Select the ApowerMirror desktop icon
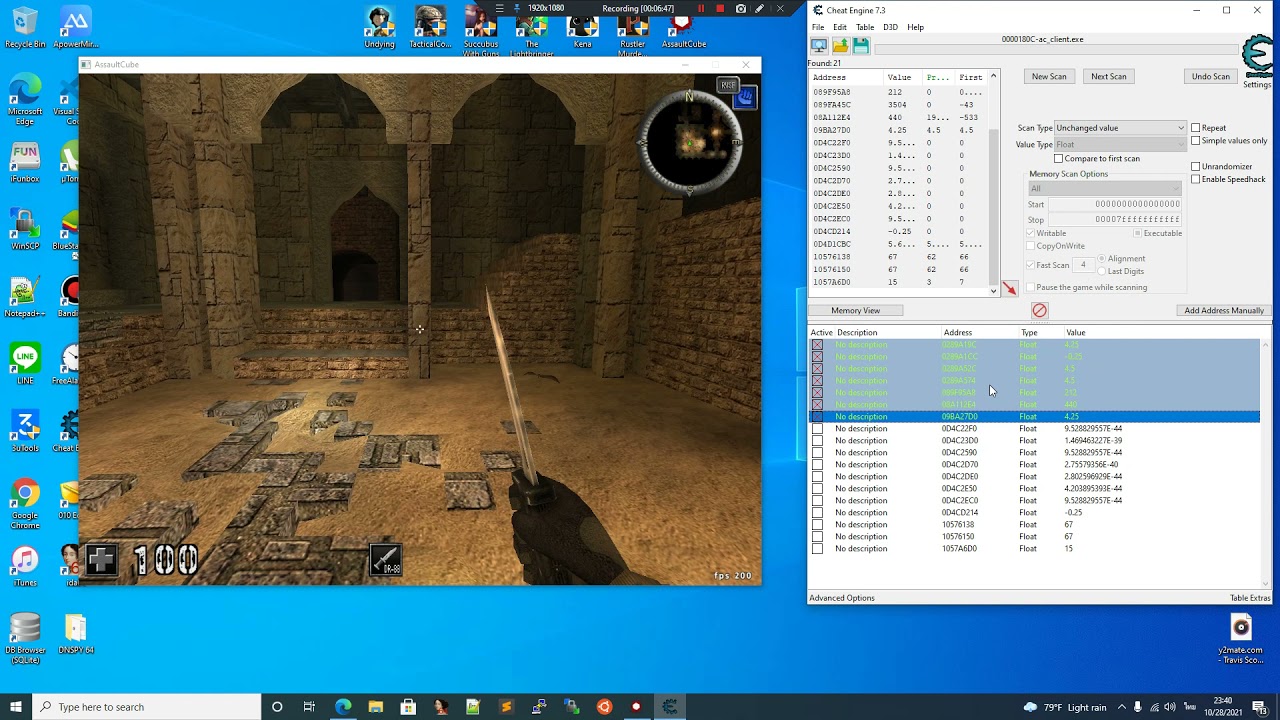1280x720 pixels. [75, 27]
